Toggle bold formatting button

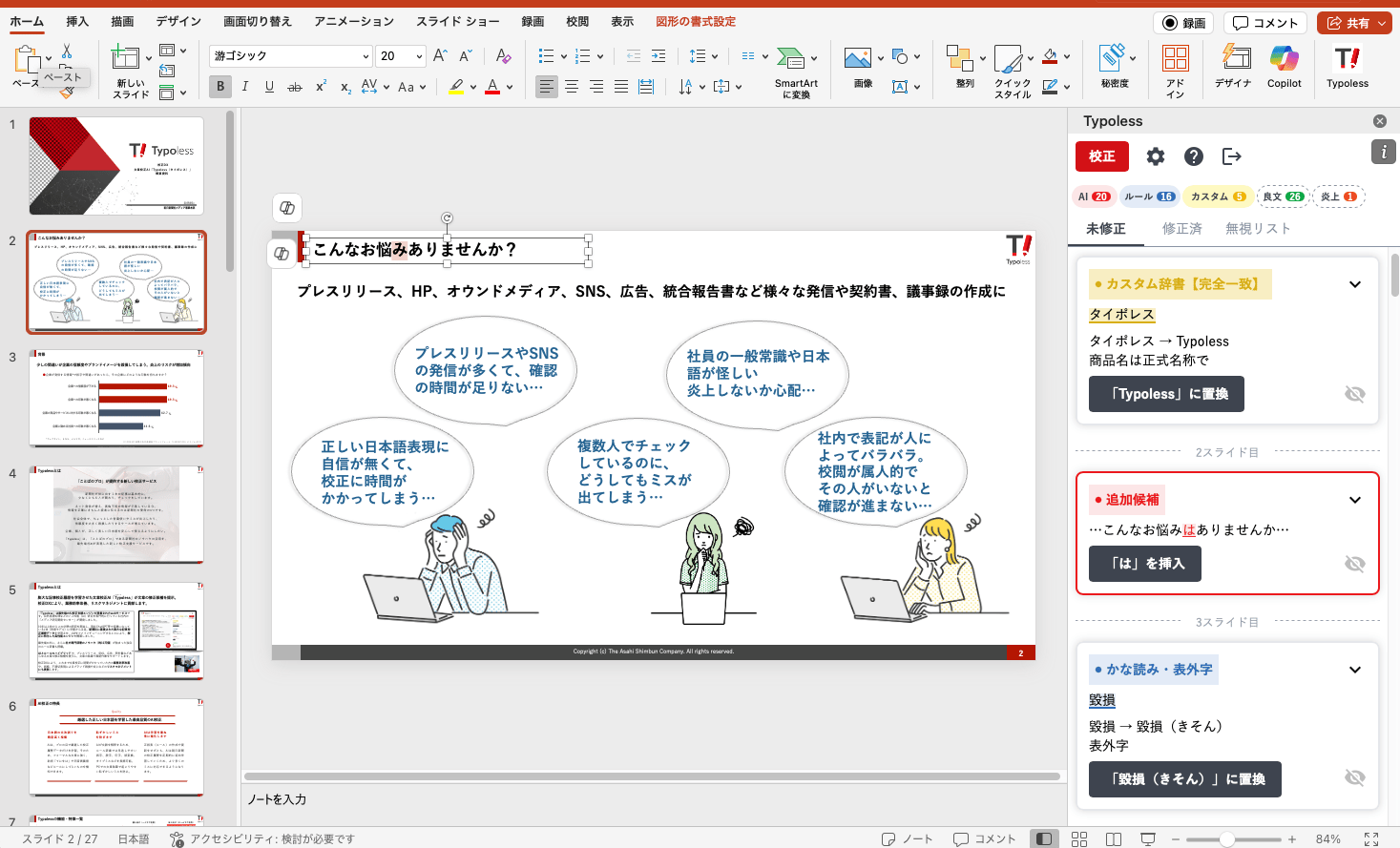click(x=220, y=87)
